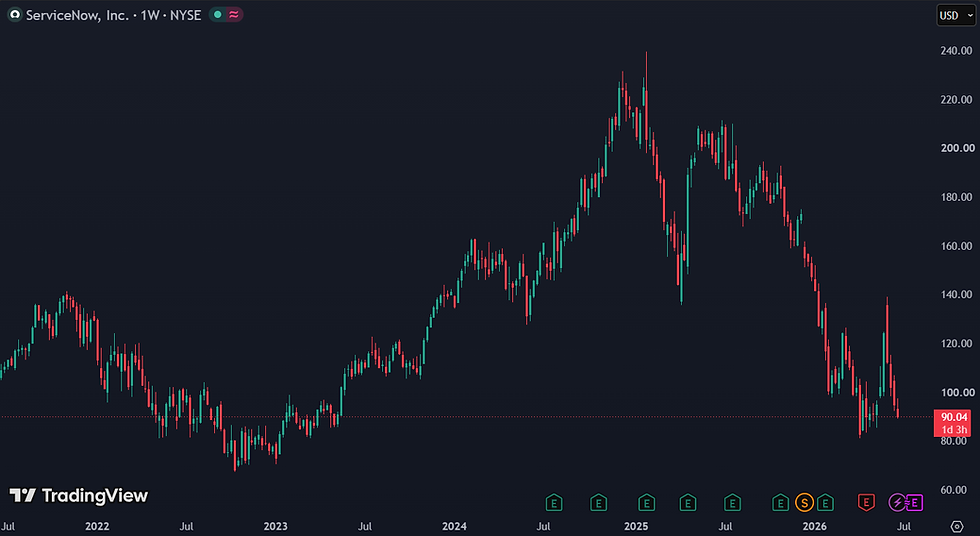This screenshot has width=980, height=536.
Task: Click the ServiceNow logo icon next to the symbol name
Action: point(14,15)
